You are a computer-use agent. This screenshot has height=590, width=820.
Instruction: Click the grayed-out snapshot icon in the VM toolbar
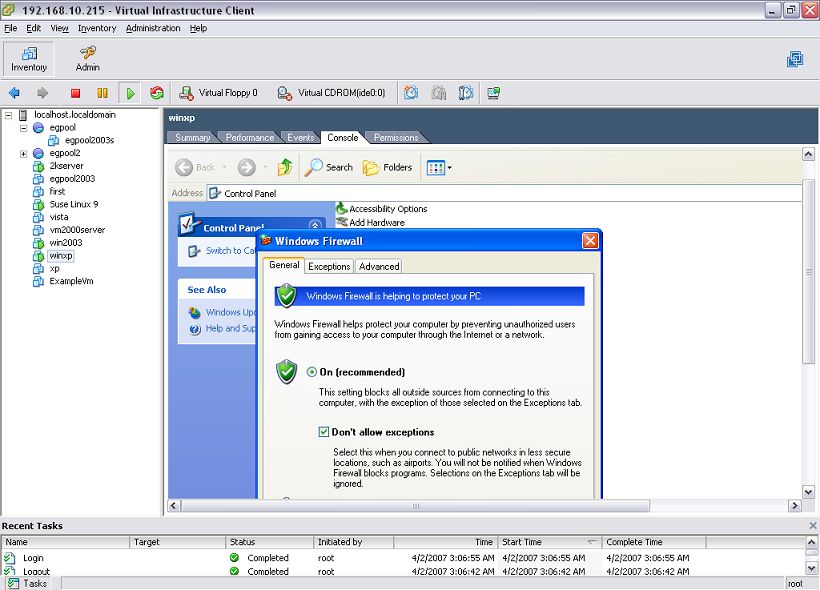[x=439, y=93]
